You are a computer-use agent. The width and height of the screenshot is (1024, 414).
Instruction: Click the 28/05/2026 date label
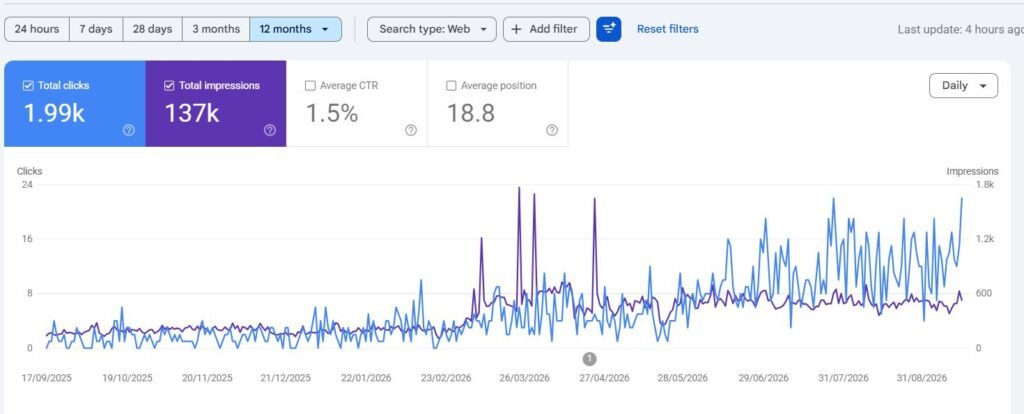pyautogui.click(x=682, y=378)
